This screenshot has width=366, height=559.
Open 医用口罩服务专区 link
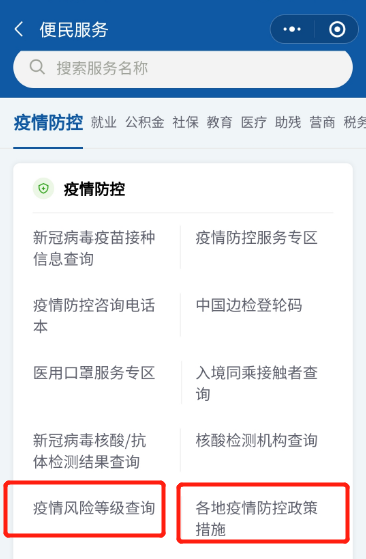pyautogui.click(x=94, y=373)
